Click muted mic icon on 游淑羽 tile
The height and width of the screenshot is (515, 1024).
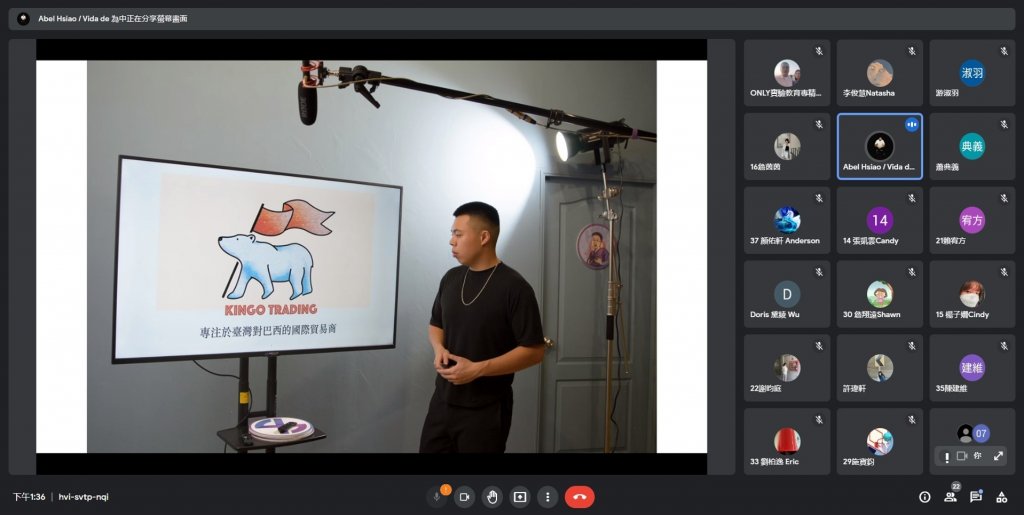(1004, 51)
